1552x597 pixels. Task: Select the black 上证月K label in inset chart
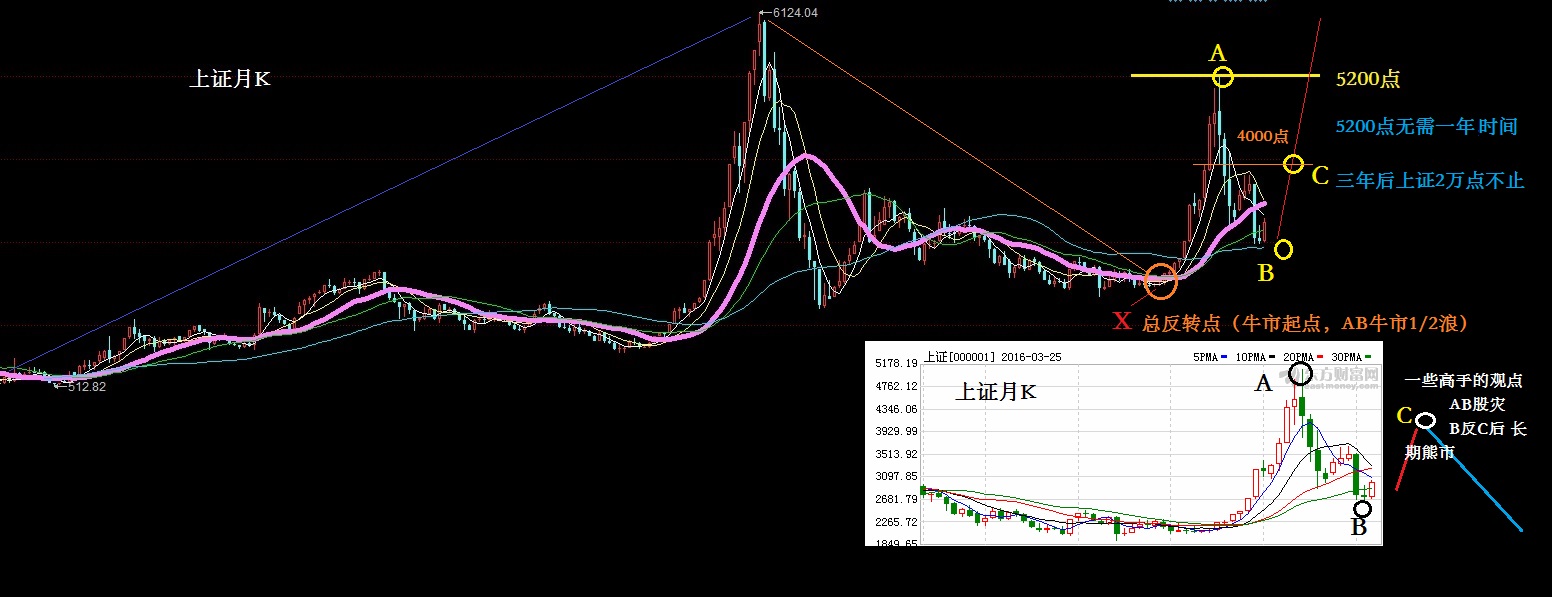[995, 393]
